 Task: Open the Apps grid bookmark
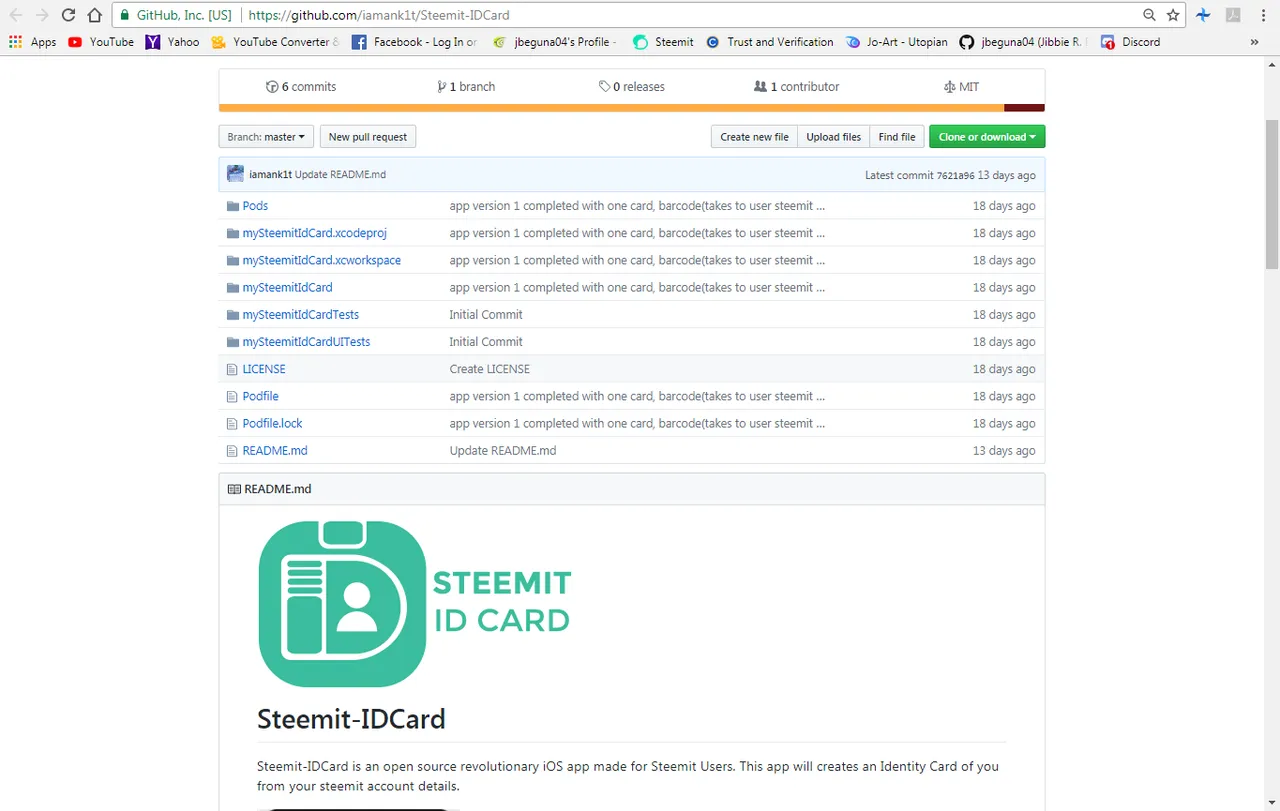(x=32, y=42)
